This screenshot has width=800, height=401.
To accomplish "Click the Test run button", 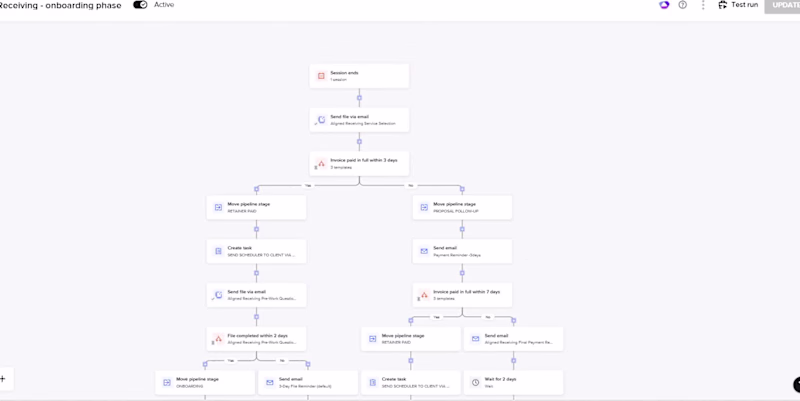I will tap(738, 5).
